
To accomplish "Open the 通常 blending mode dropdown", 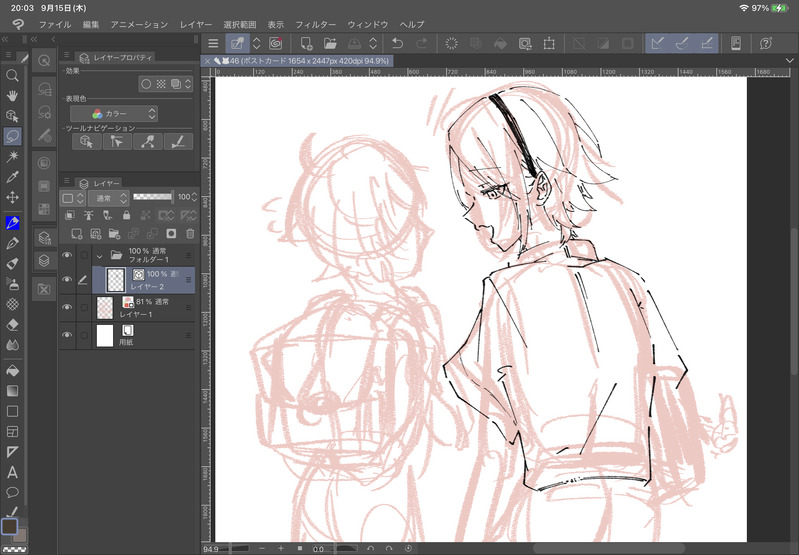I will 109,198.
